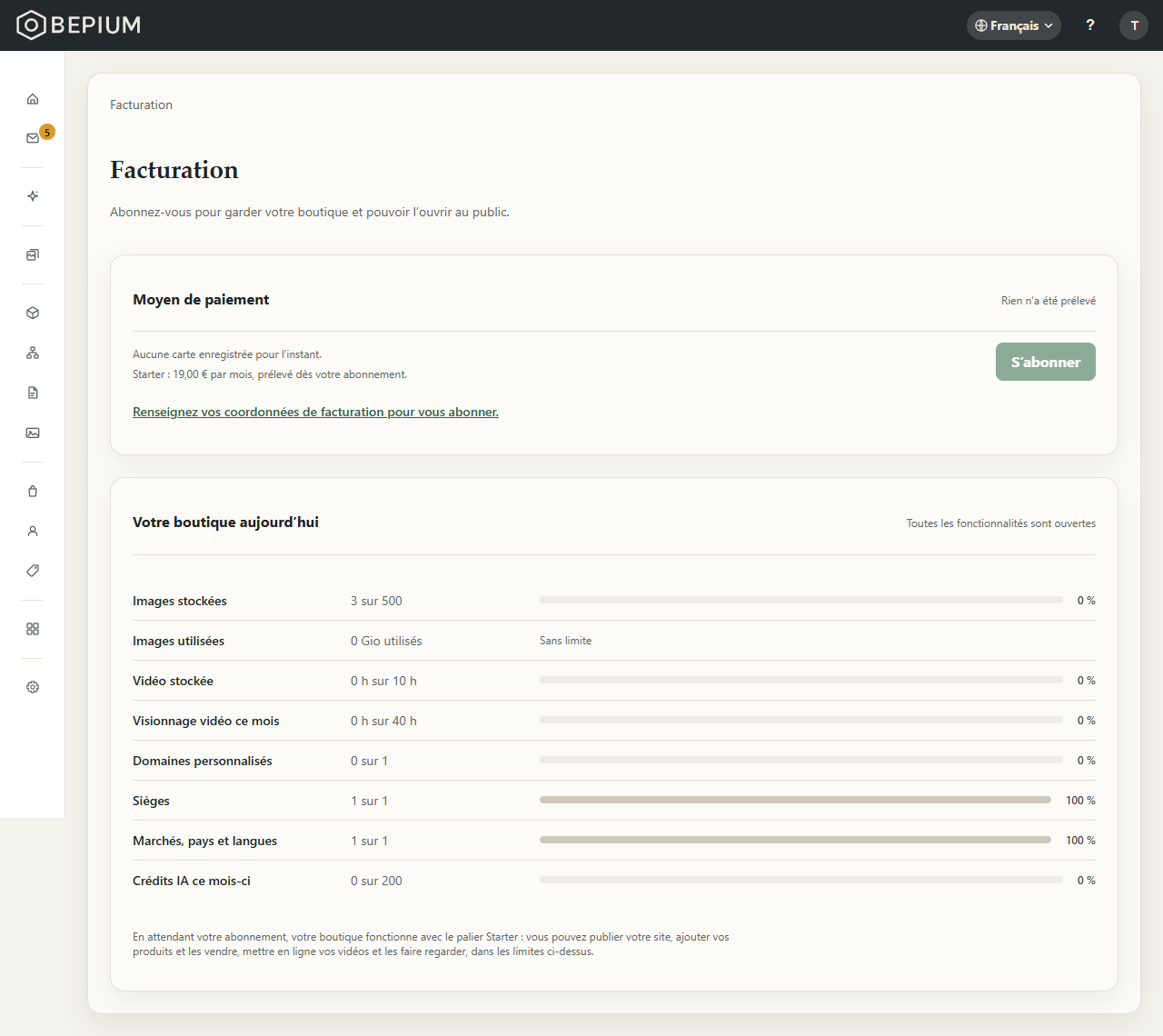The image size is (1163, 1036).
Task: Click the "Moyen de paiement" heading
Action: [x=201, y=300]
